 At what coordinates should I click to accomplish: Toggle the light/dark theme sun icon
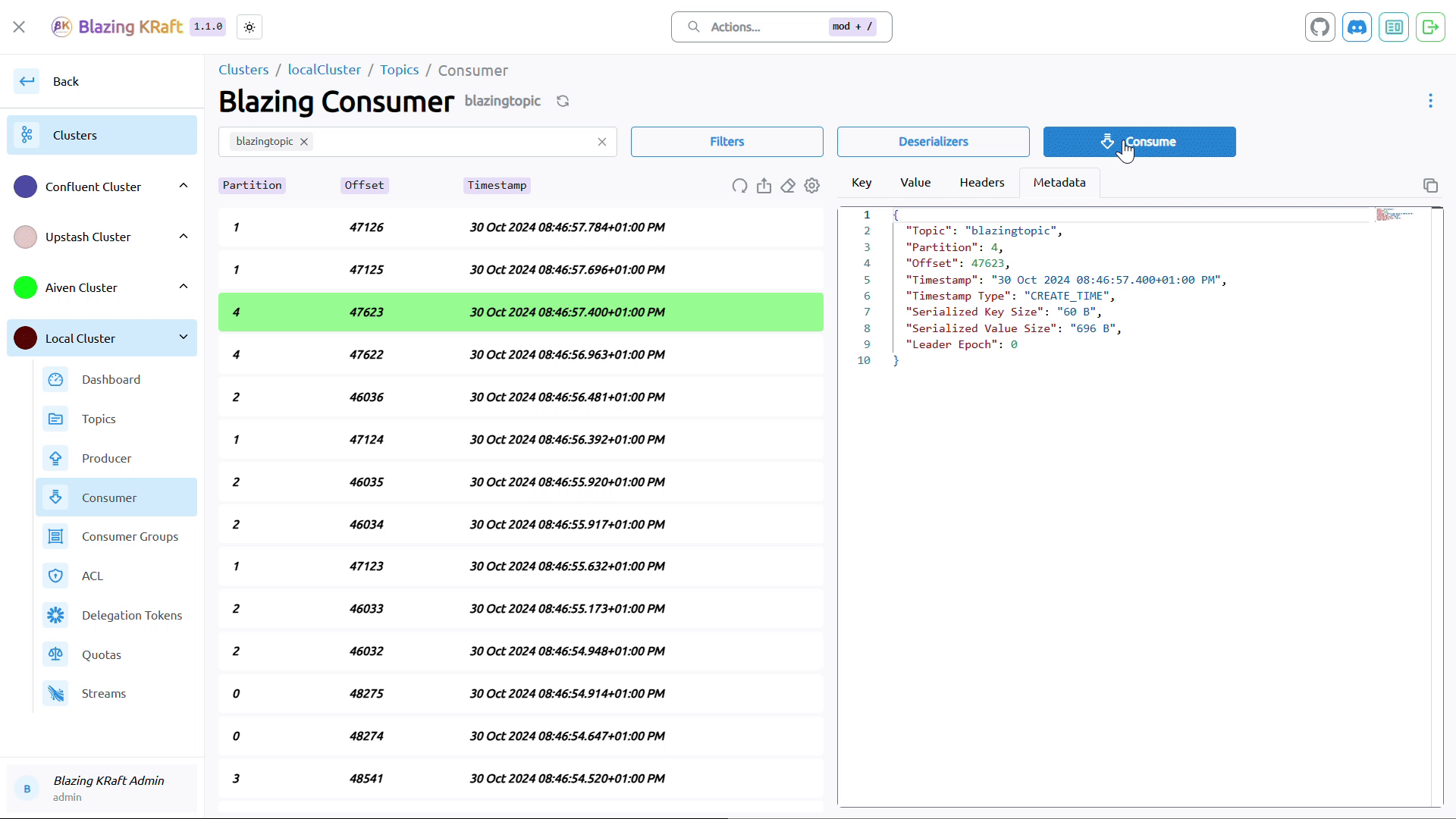tap(249, 27)
